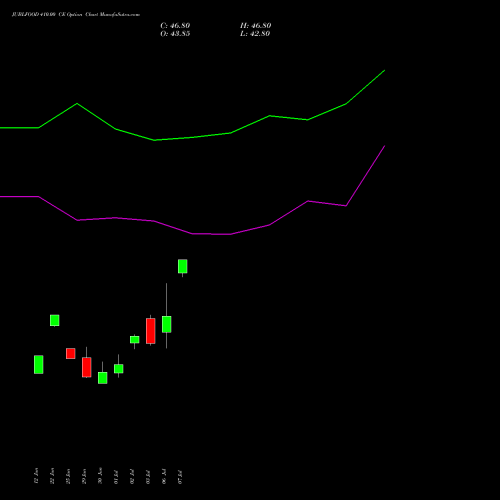The width and height of the screenshot is (500, 500).
Task: Click the open value O: 43.85
Action: coord(175,34)
